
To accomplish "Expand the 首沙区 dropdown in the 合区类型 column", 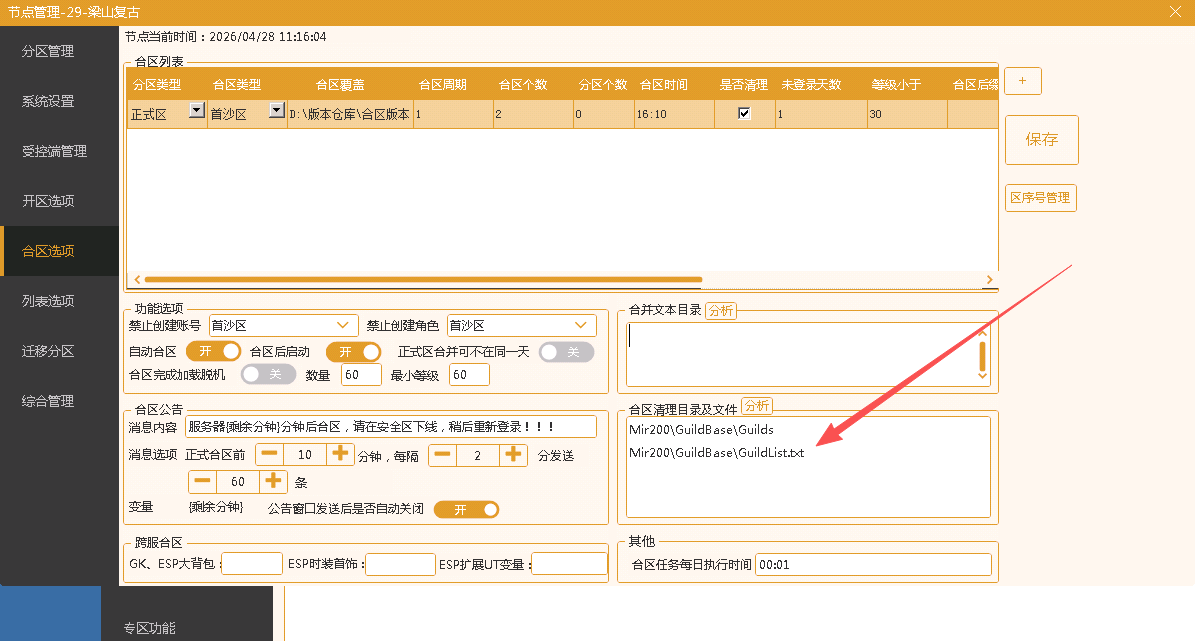I will pos(277,110).
